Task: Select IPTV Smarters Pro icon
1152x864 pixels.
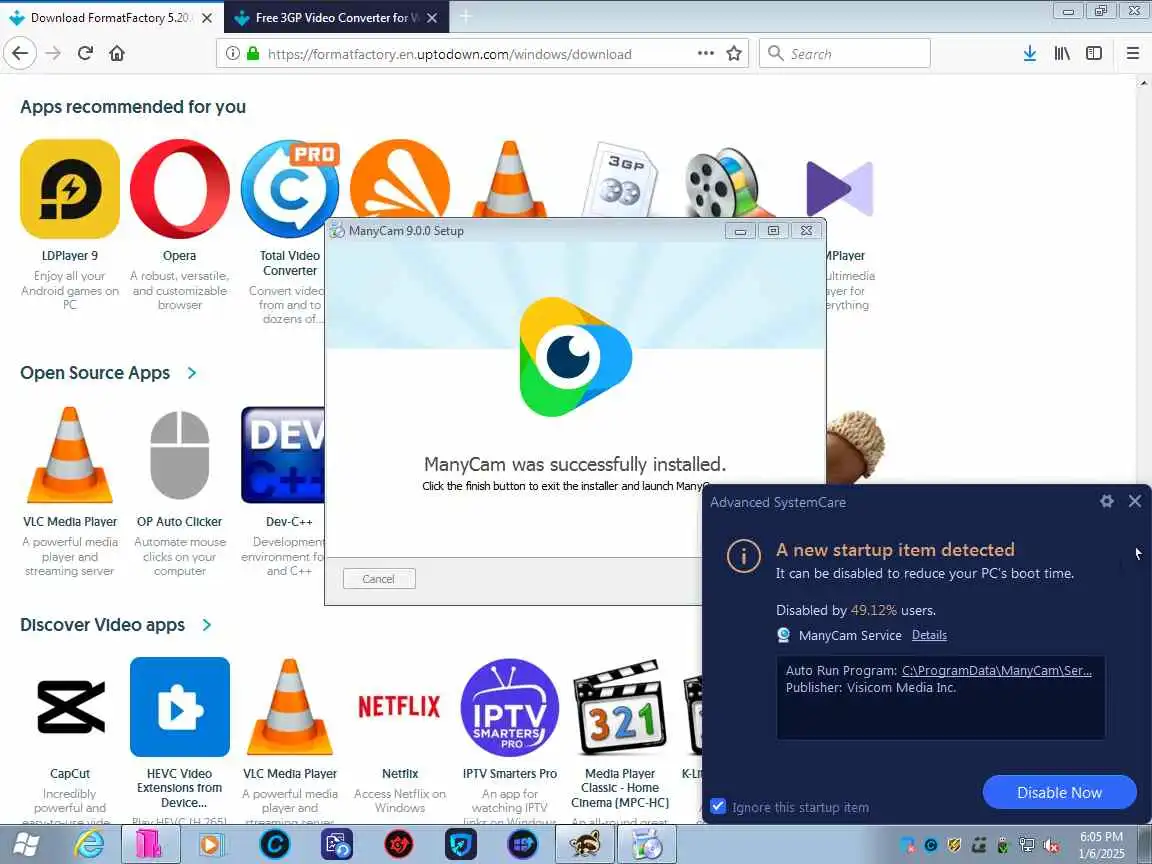Action: [510, 707]
